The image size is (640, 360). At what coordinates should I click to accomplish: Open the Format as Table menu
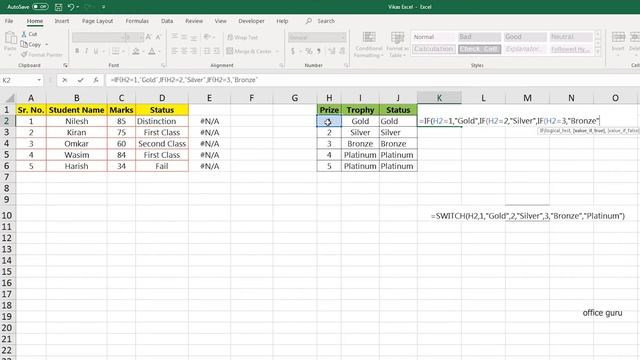point(398,44)
